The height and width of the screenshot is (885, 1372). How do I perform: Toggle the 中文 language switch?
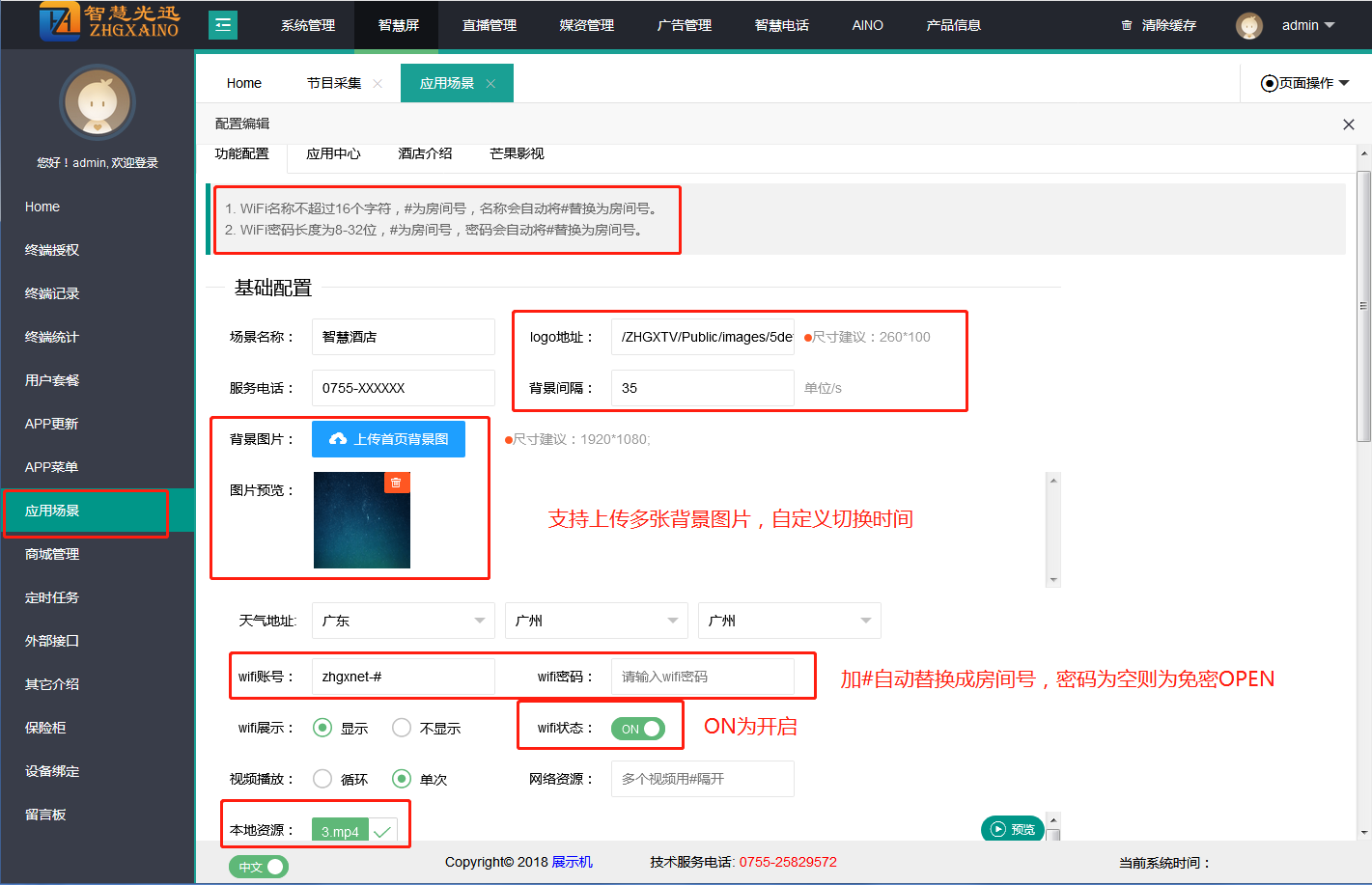click(259, 867)
